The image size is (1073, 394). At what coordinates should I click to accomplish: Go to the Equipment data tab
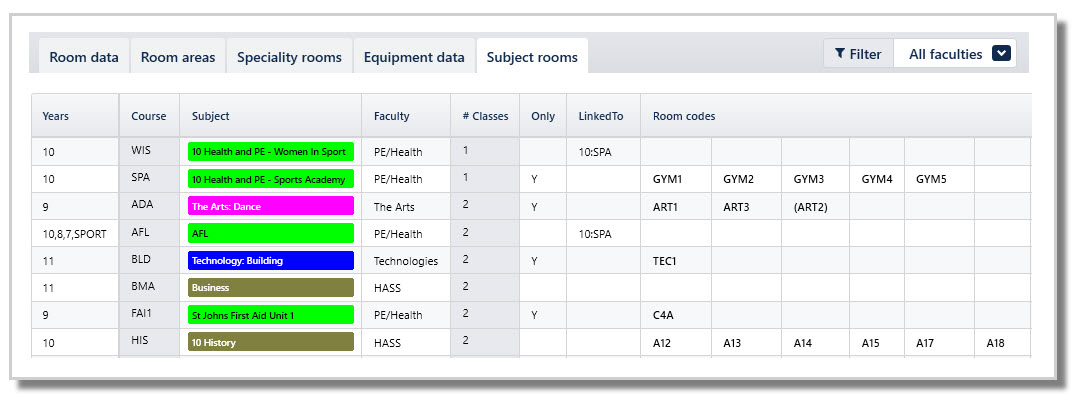click(x=414, y=57)
